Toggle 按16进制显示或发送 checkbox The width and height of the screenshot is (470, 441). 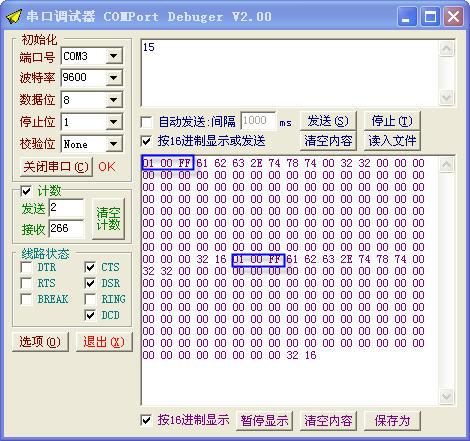click(x=146, y=141)
